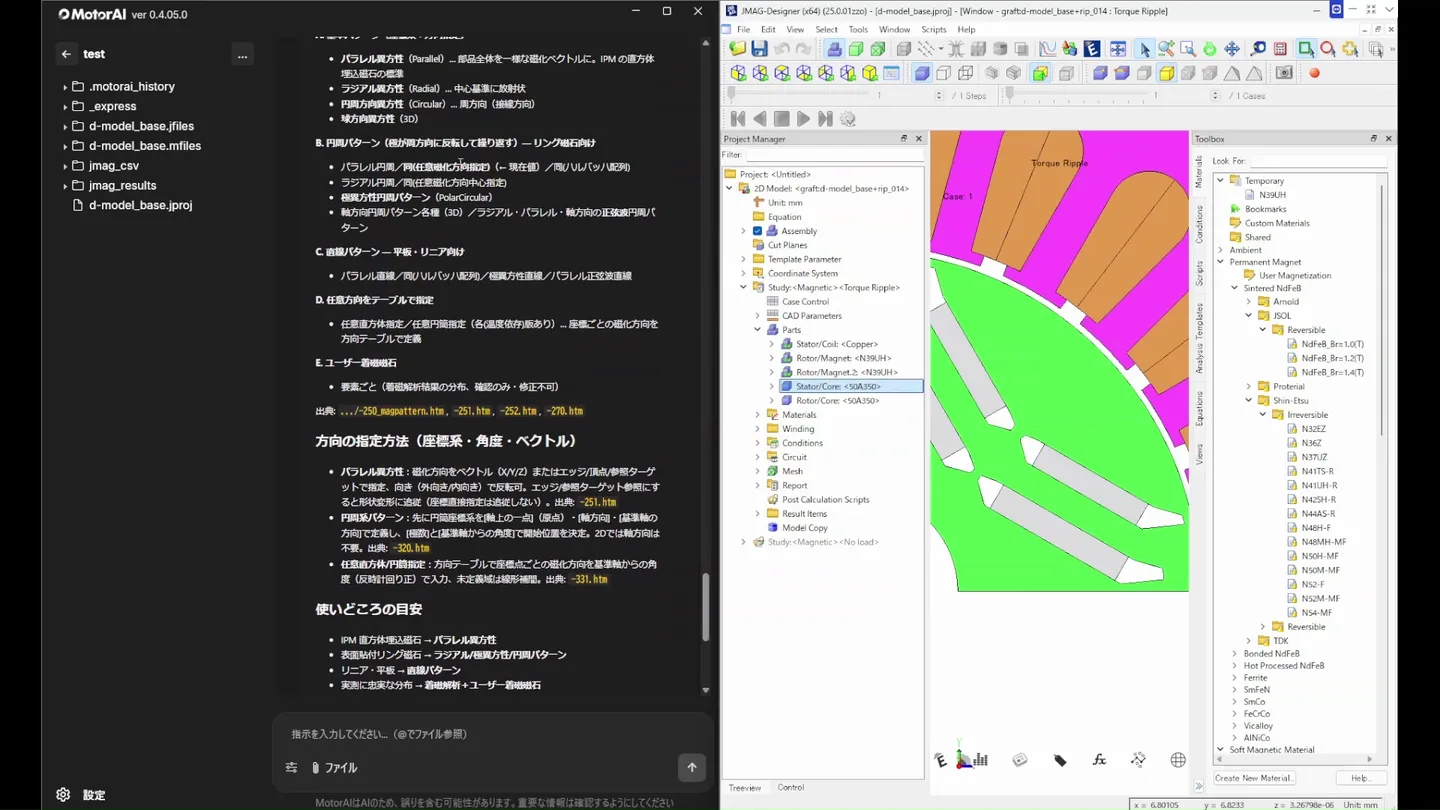Collapse the Parts node in Project Manager

point(757,330)
